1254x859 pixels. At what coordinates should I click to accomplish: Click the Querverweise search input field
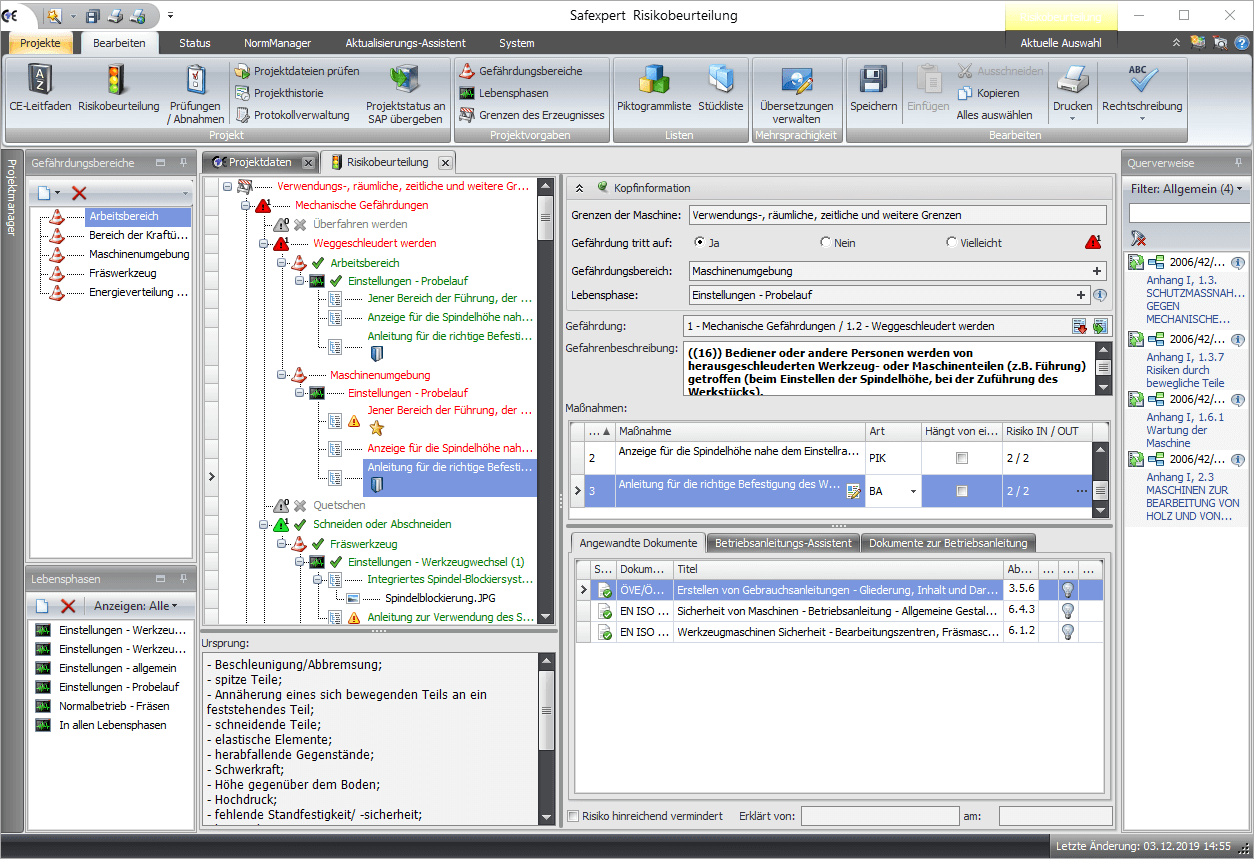click(1188, 213)
